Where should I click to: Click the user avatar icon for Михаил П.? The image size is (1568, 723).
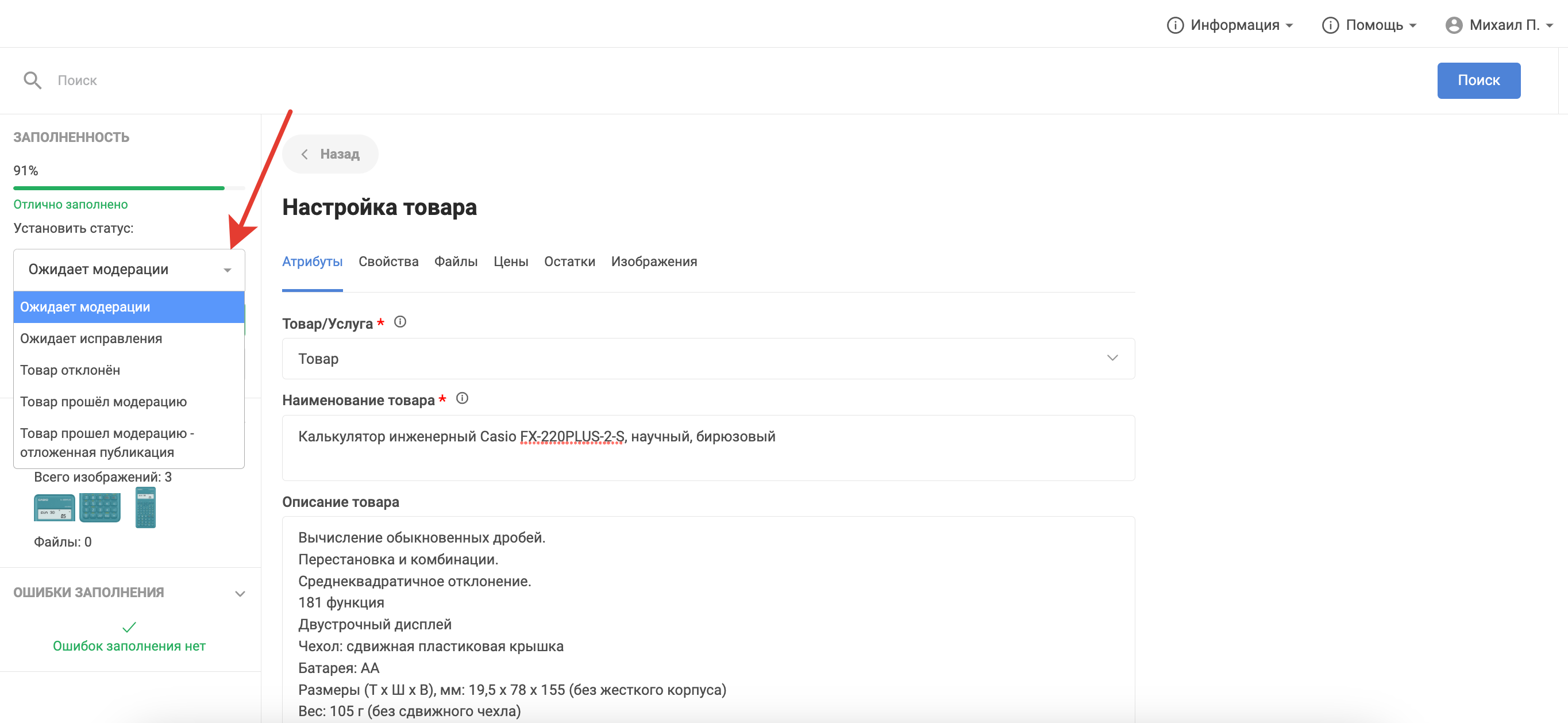(x=1454, y=25)
